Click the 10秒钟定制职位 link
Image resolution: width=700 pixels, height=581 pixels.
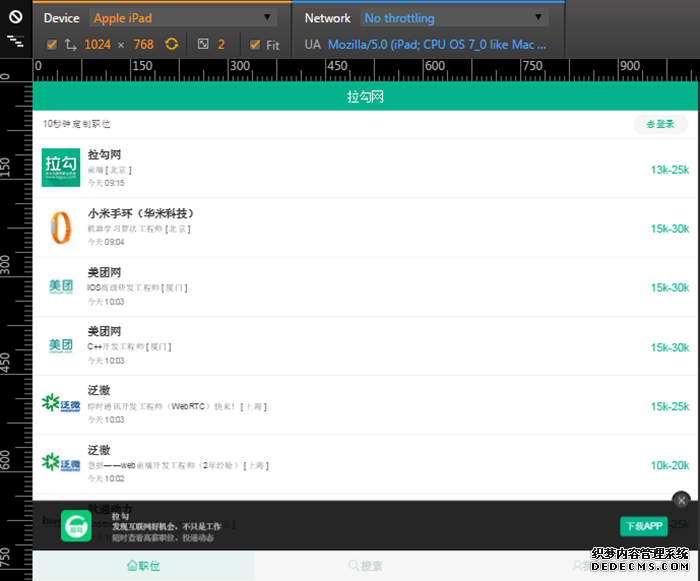coord(76,124)
